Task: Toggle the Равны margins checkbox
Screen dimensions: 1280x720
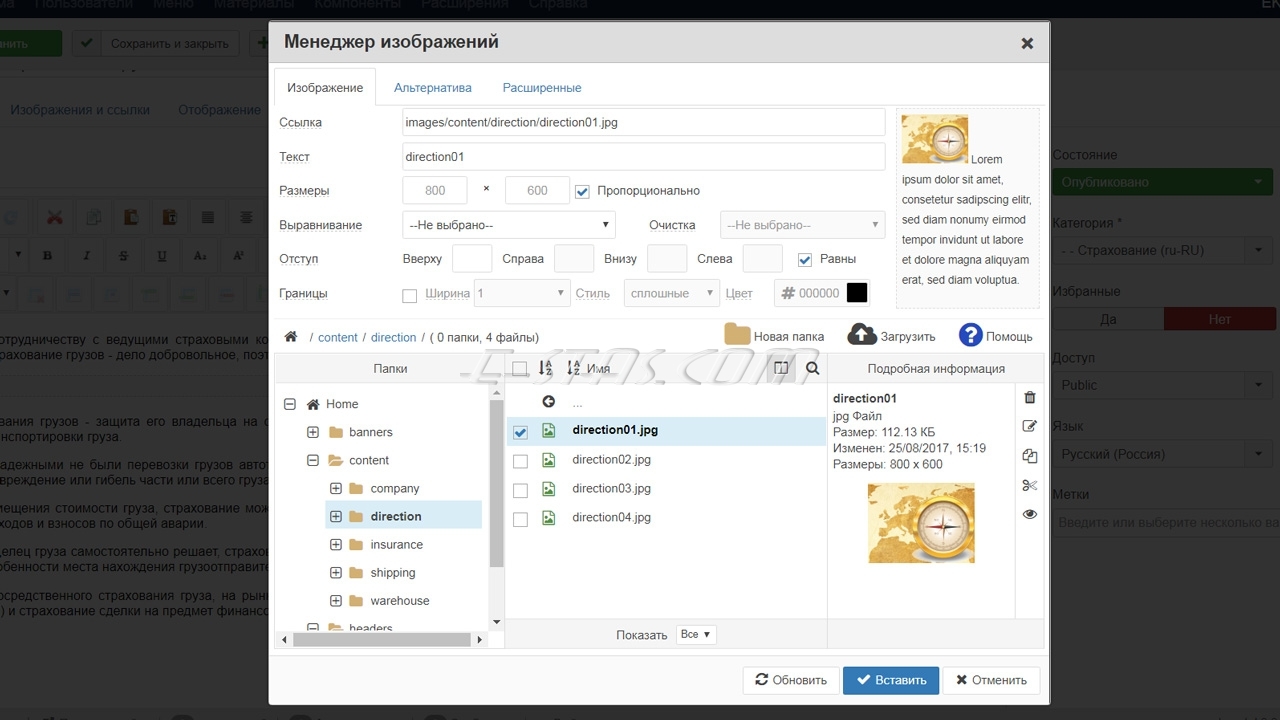Action: [805, 259]
